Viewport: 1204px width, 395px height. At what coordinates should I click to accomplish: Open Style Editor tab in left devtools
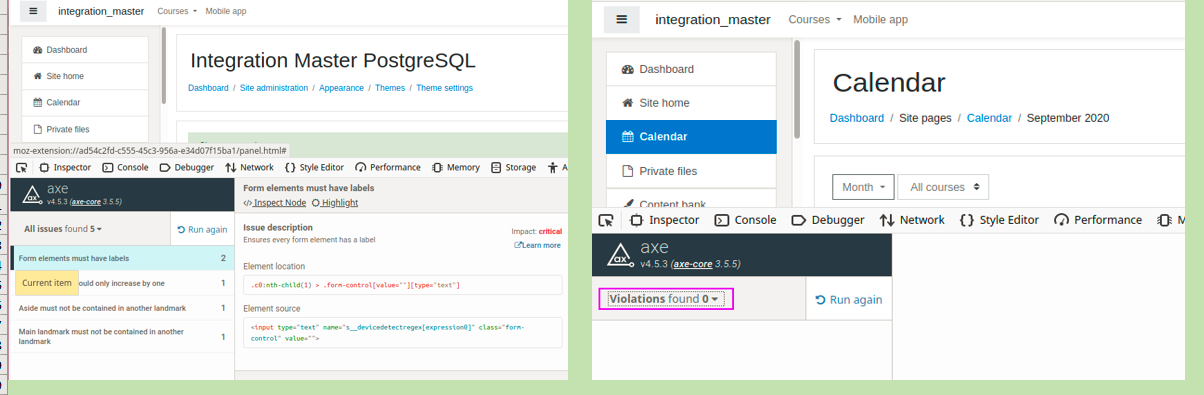point(314,168)
